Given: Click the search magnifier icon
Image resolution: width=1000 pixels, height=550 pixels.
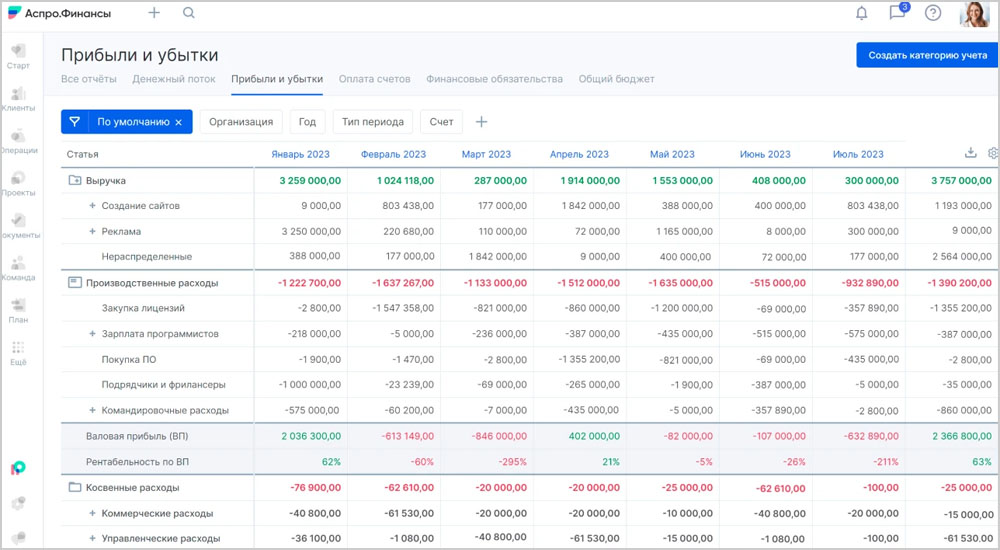Looking at the screenshot, I should pos(189,13).
